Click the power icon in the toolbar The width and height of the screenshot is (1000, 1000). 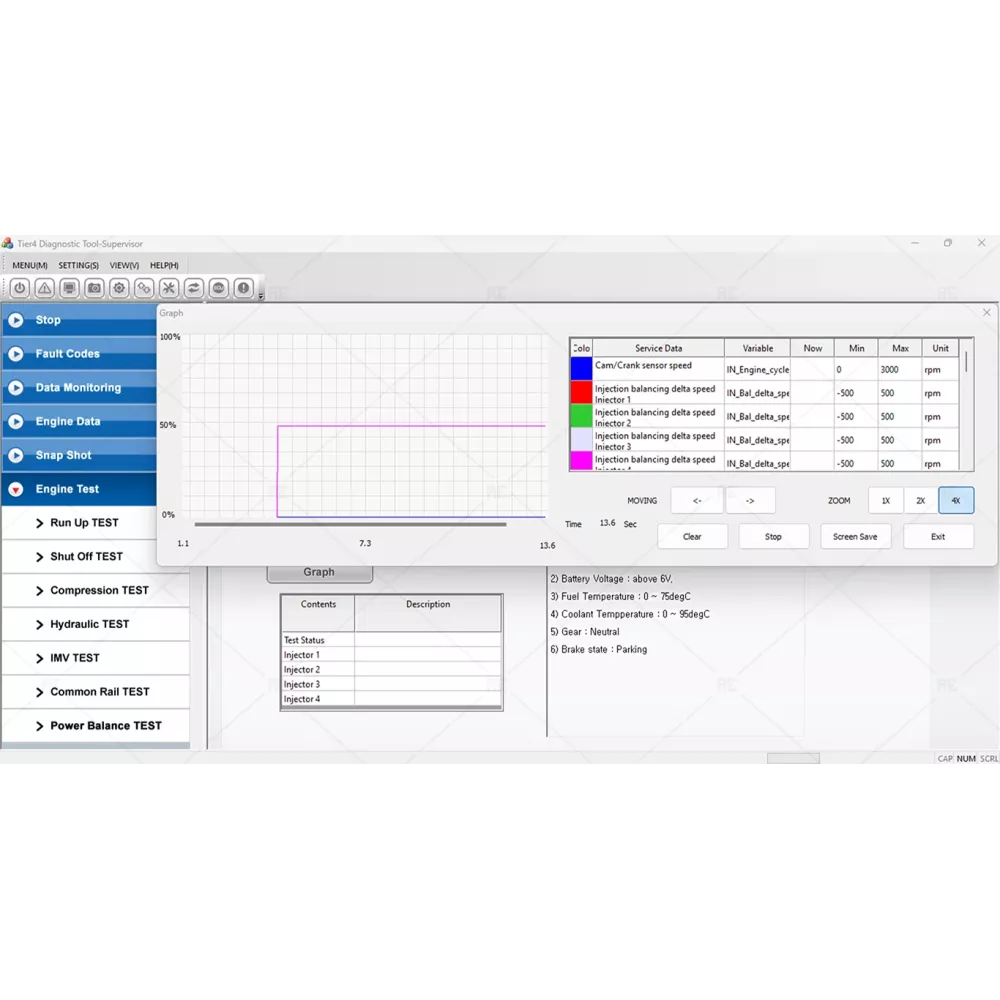click(x=20, y=288)
